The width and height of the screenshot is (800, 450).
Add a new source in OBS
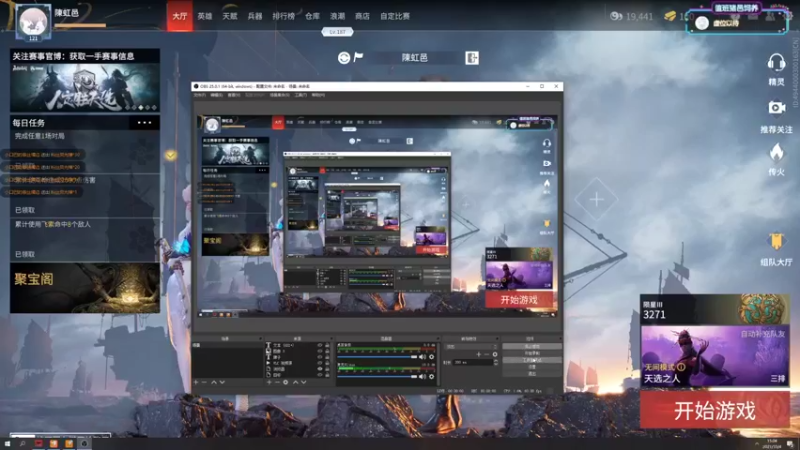coord(269,382)
